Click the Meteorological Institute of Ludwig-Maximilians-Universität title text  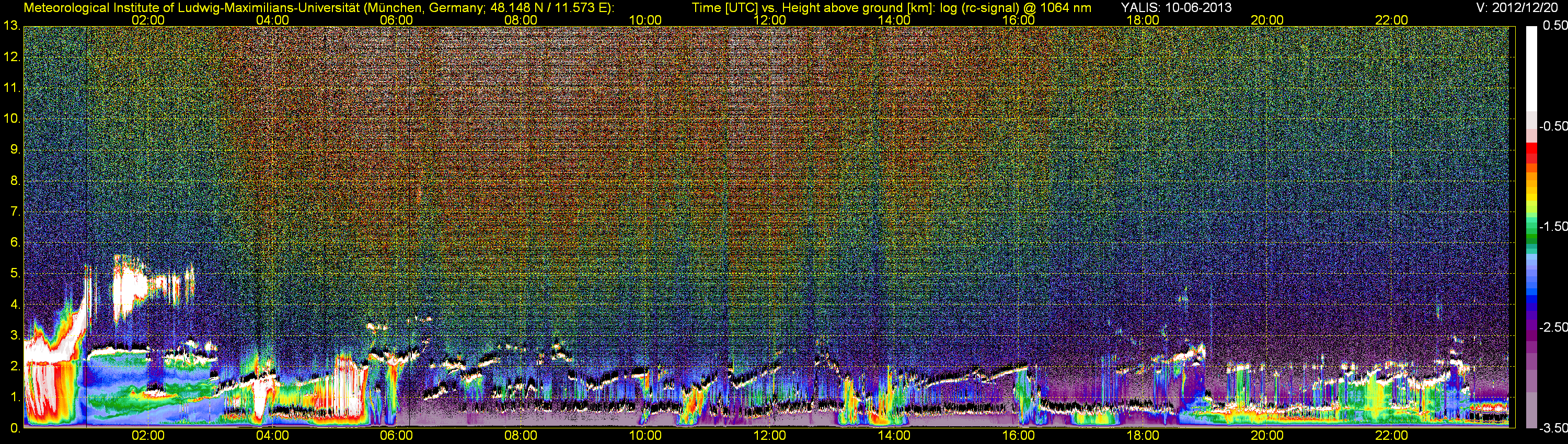(x=318, y=8)
